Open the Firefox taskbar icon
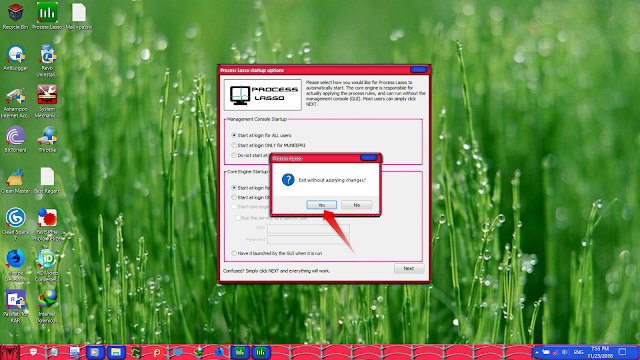 pyautogui.click(x=219, y=352)
